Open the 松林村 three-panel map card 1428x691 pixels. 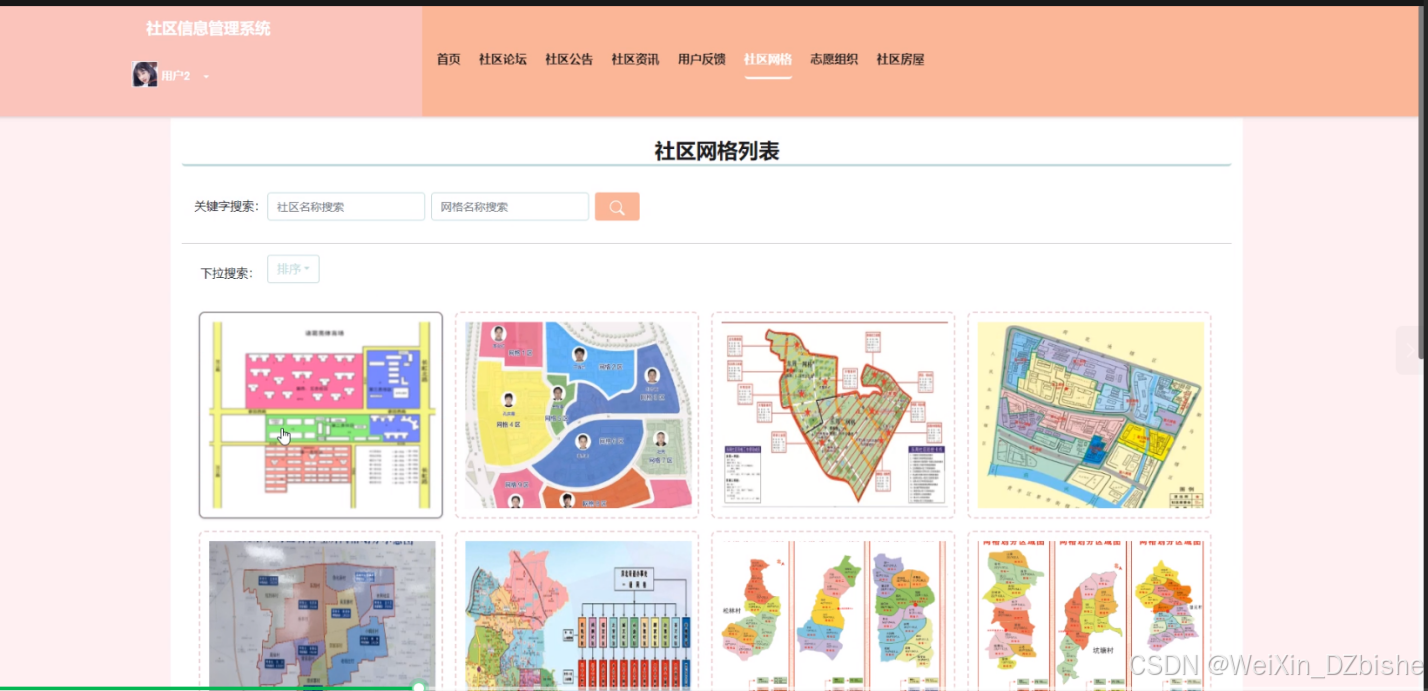point(833,612)
